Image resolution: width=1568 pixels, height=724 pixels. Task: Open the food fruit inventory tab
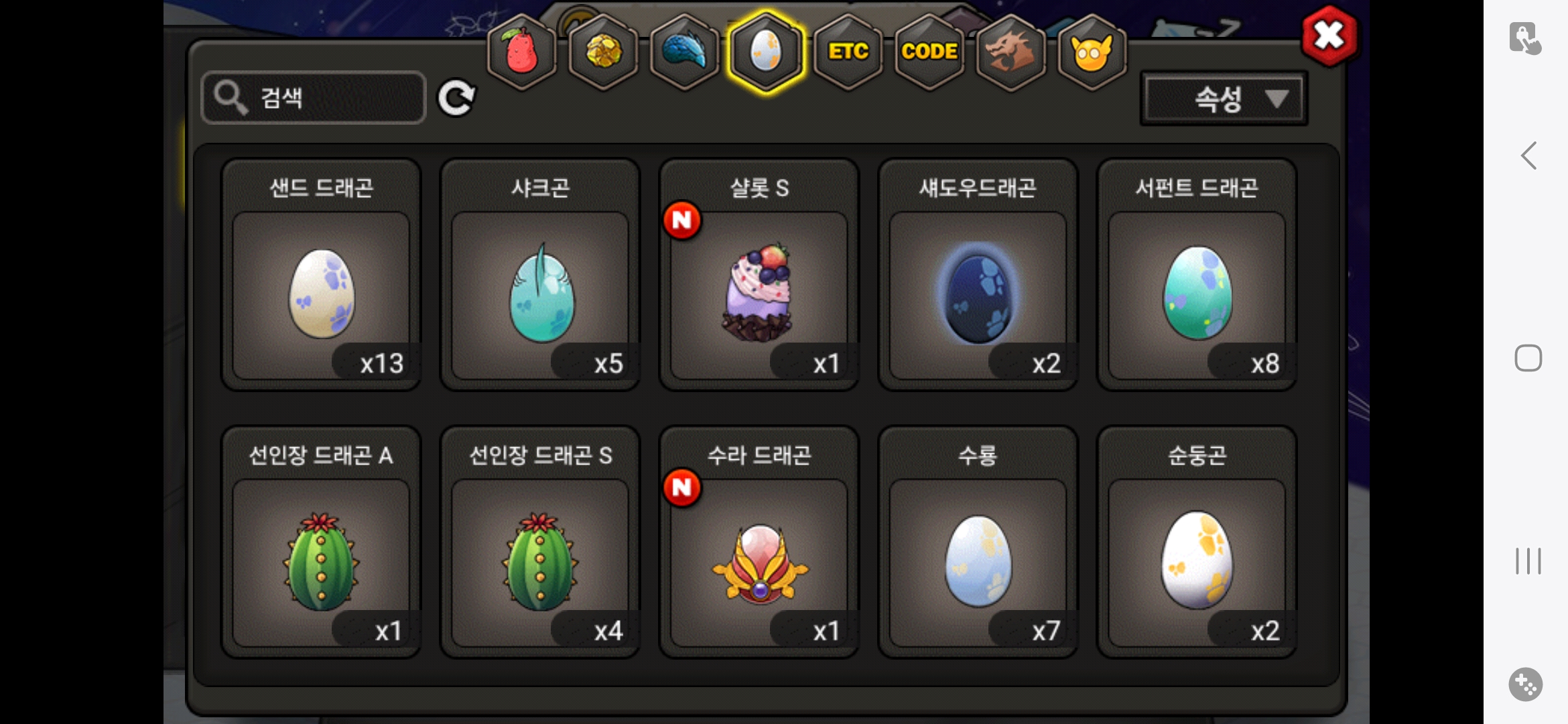(521, 52)
